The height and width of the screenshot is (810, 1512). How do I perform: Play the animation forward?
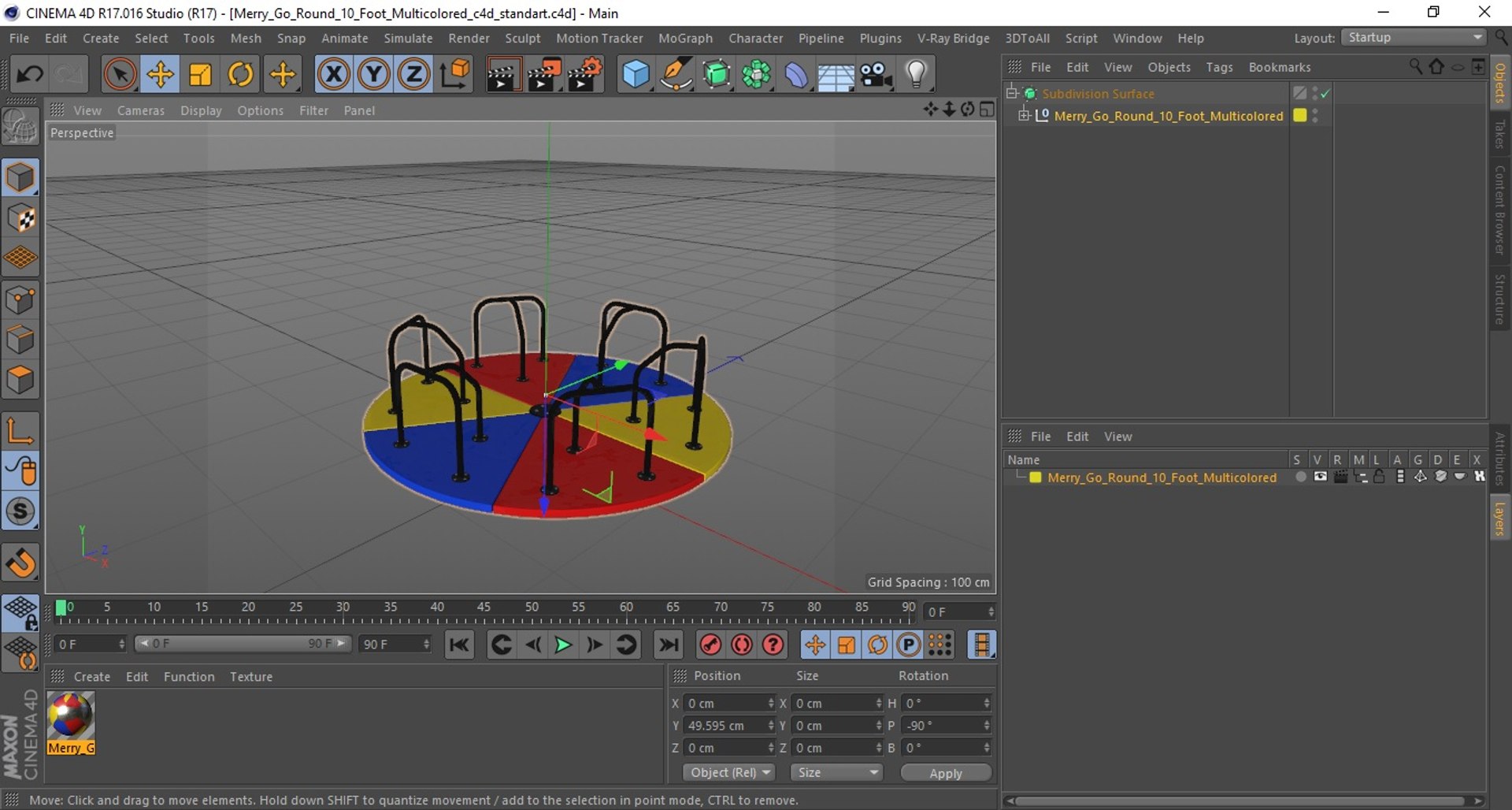tap(563, 645)
